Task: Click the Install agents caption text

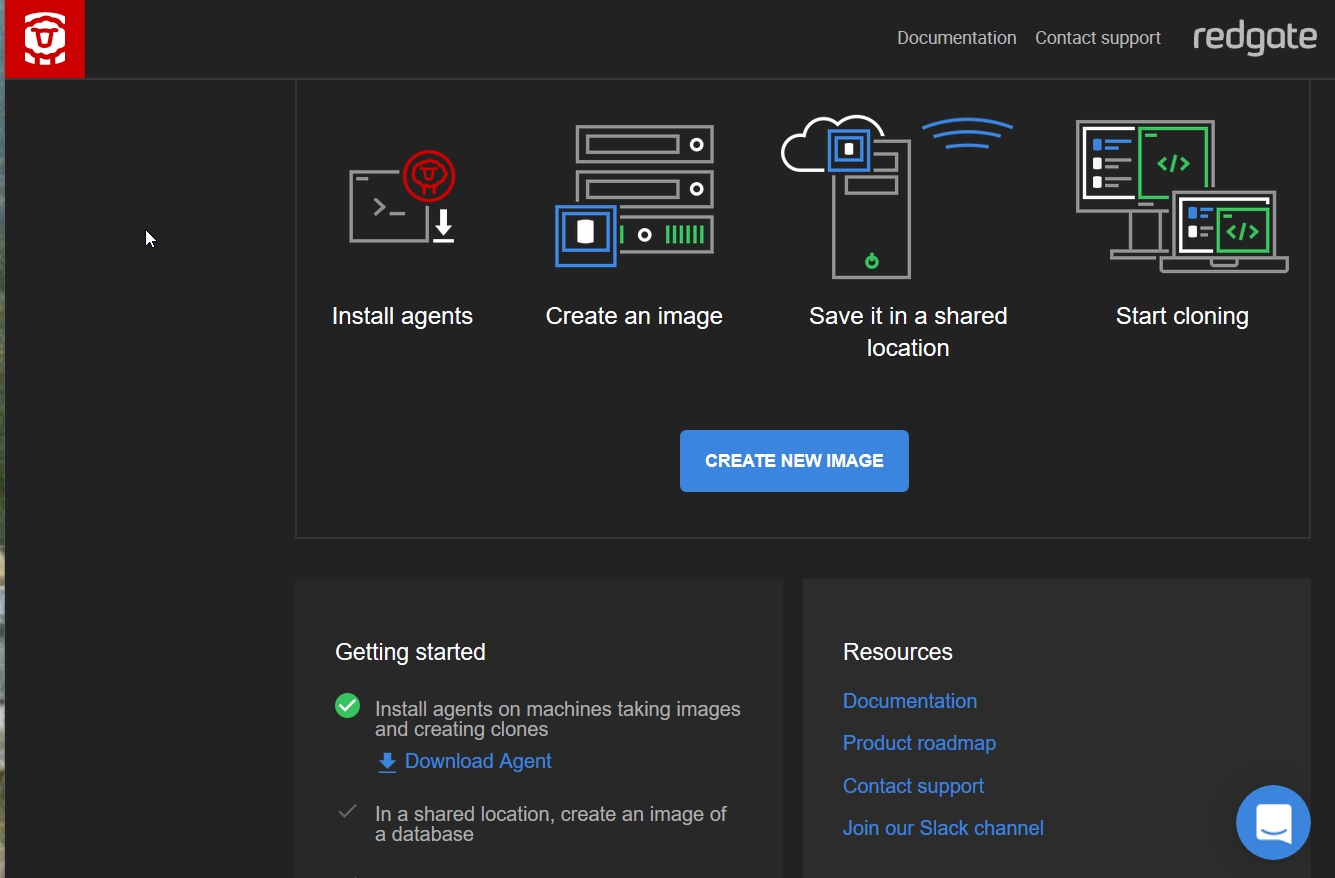Action: pyautogui.click(x=402, y=316)
